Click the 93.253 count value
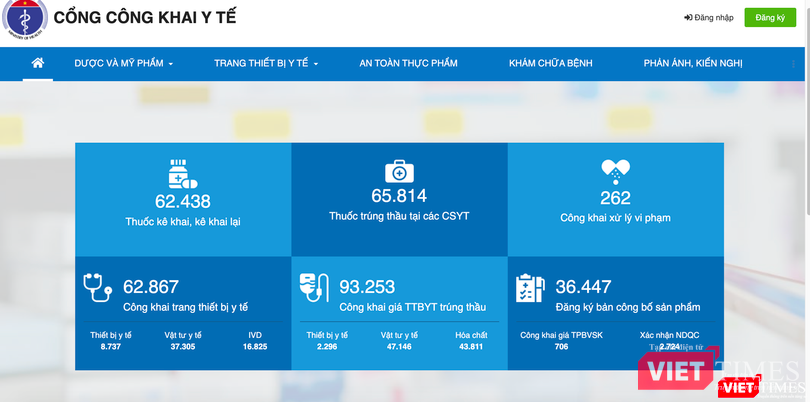 (367, 286)
